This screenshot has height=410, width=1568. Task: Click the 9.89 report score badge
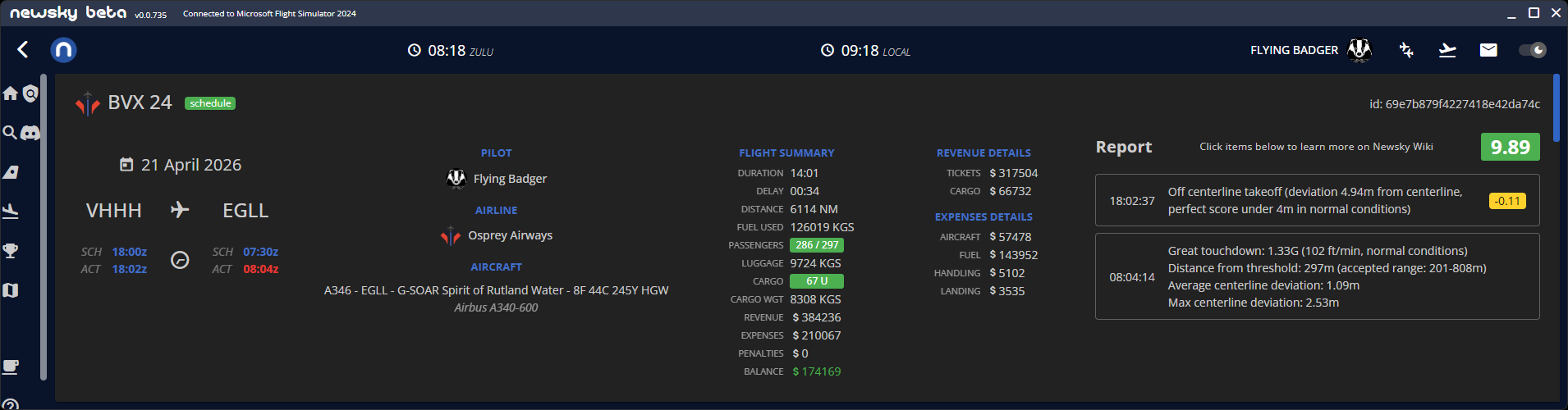click(x=1511, y=147)
